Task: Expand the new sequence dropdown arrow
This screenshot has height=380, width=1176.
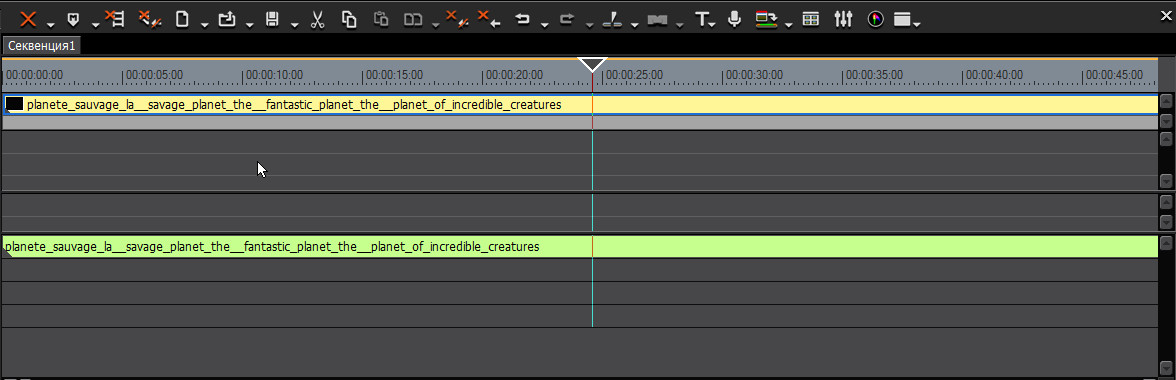Action: pos(204,25)
